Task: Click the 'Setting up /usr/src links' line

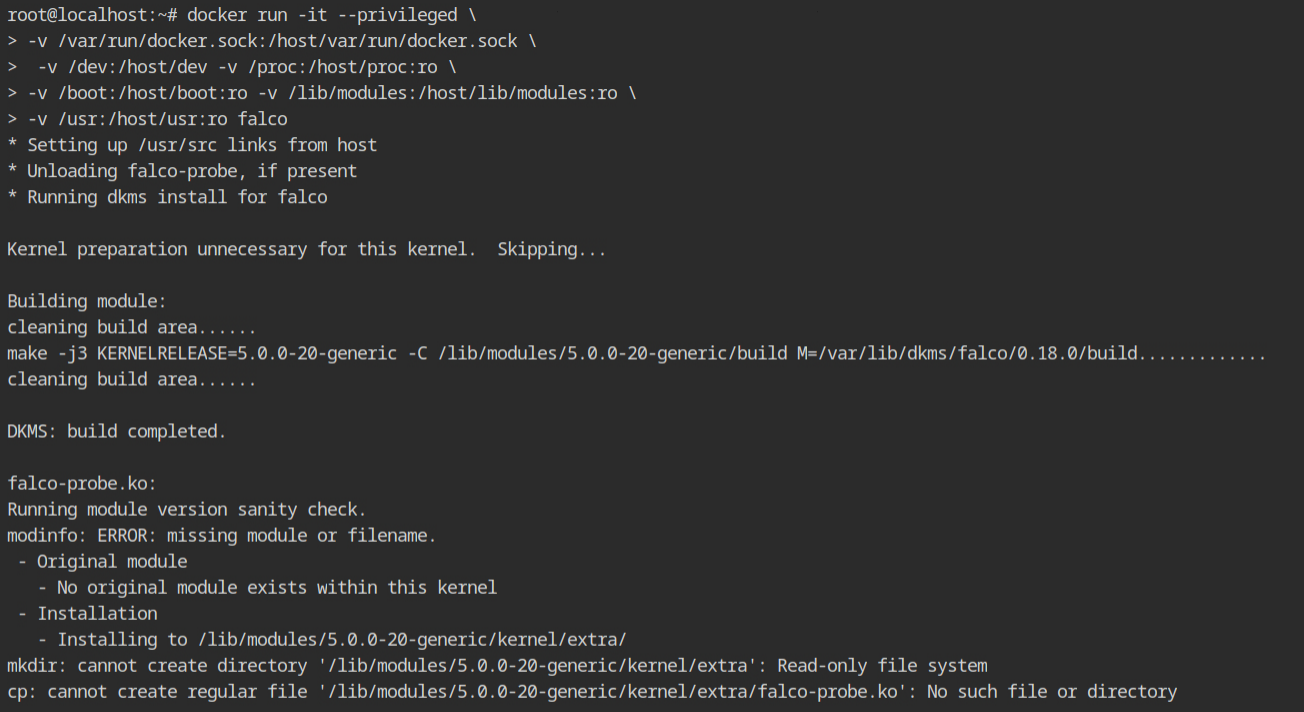Action: tap(192, 145)
